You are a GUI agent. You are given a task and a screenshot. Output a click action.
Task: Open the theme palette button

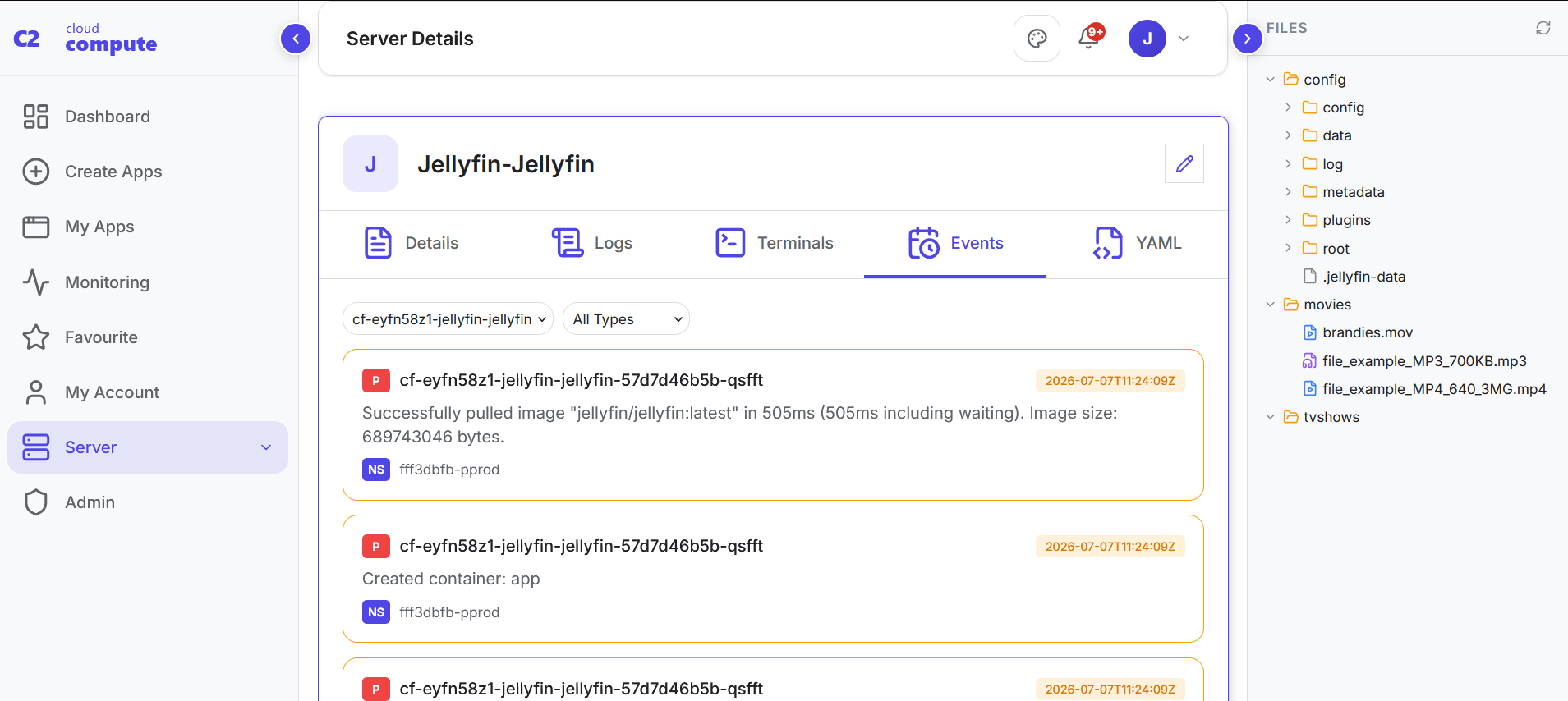pyautogui.click(x=1037, y=39)
